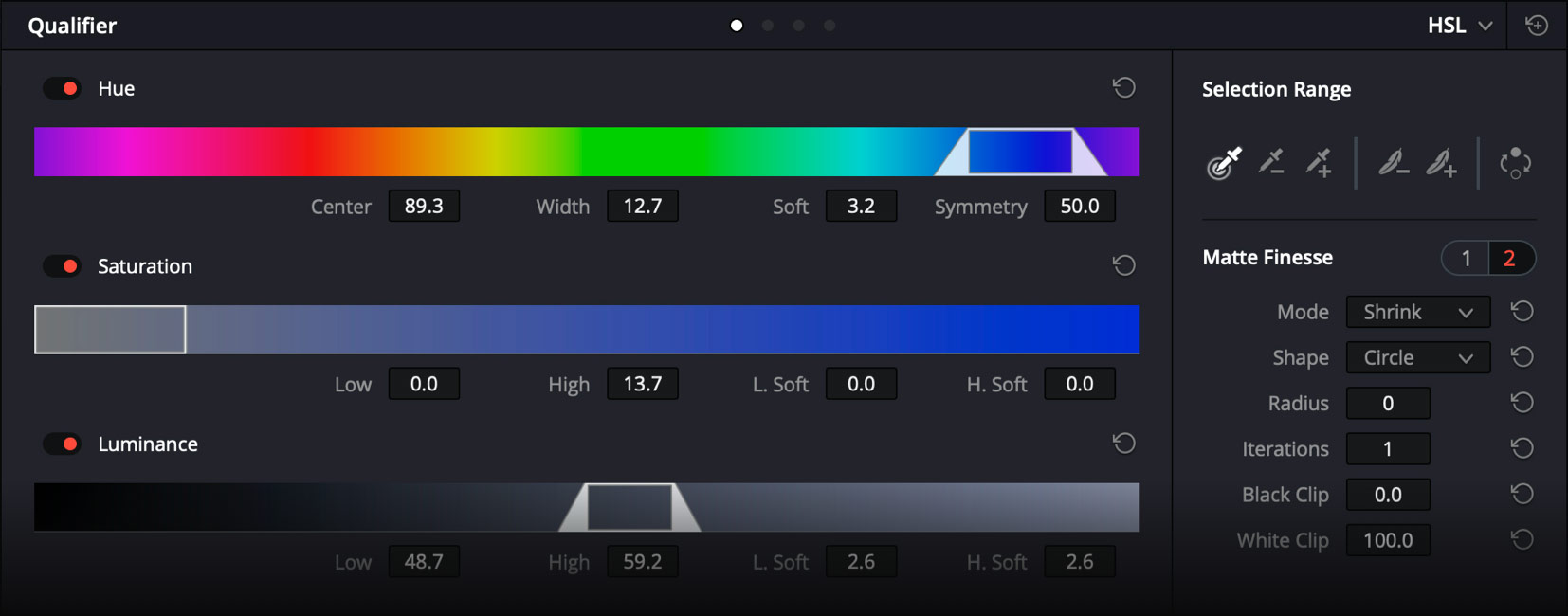Image resolution: width=1568 pixels, height=616 pixels.
Task: Open the Mode dropdown set to Shrink
Action: 1417,312
